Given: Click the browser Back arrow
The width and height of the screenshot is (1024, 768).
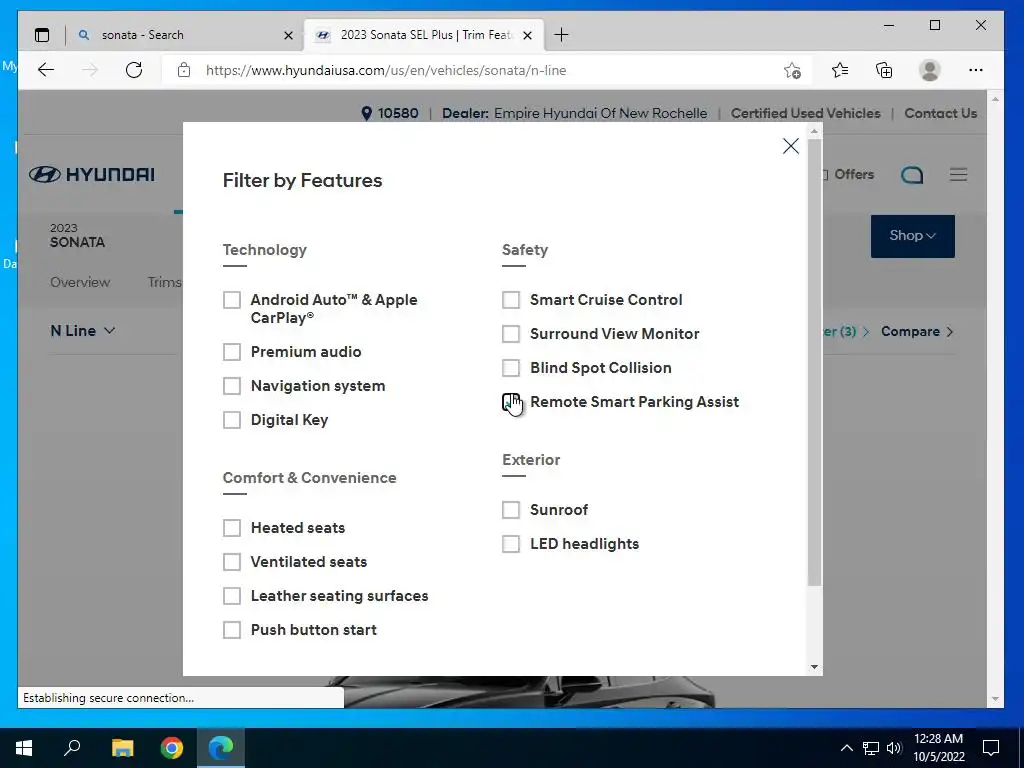Looking at the screenshot, I should [x=46, y=70].
